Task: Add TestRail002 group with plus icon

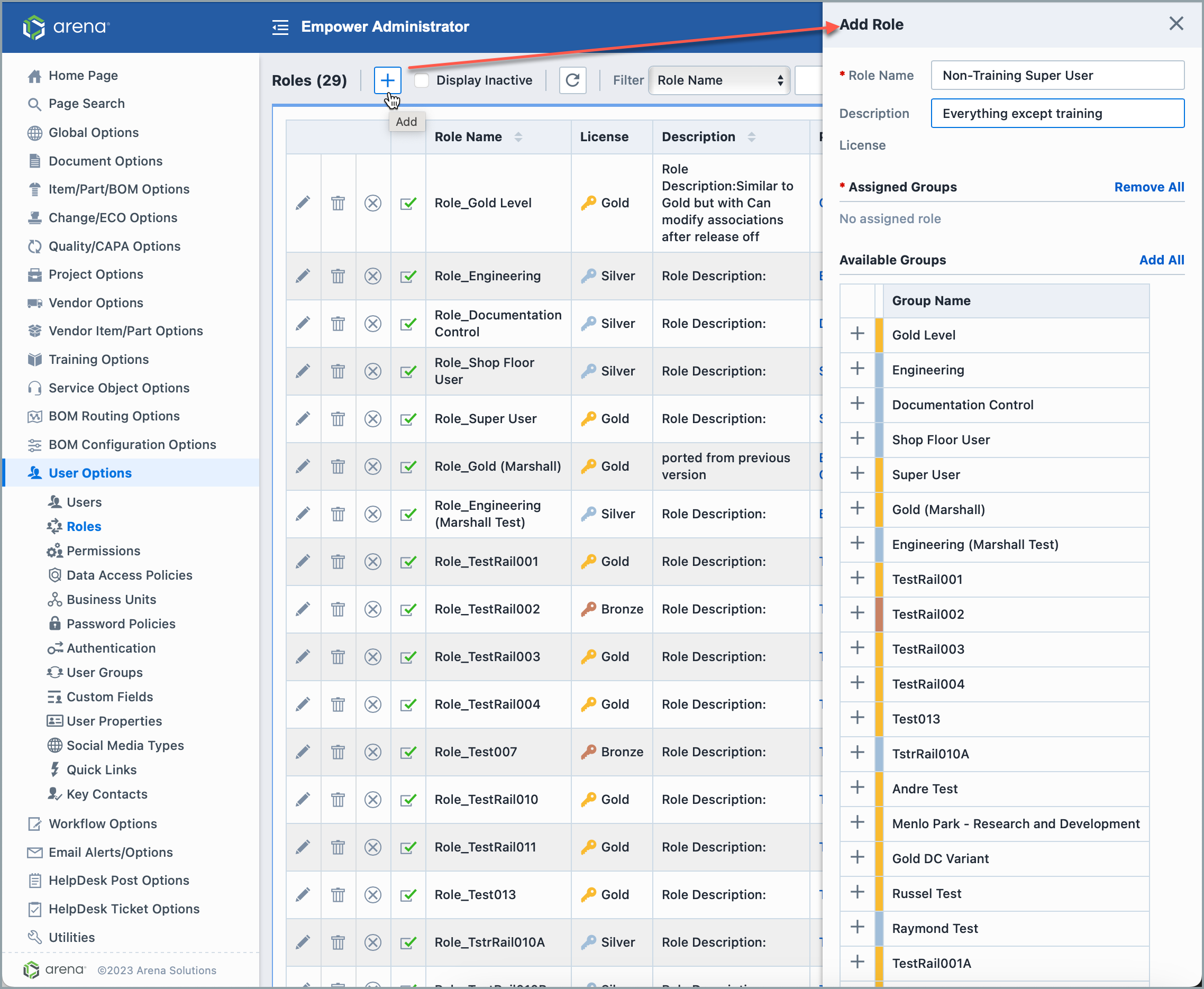Action: tap(857, 613)
